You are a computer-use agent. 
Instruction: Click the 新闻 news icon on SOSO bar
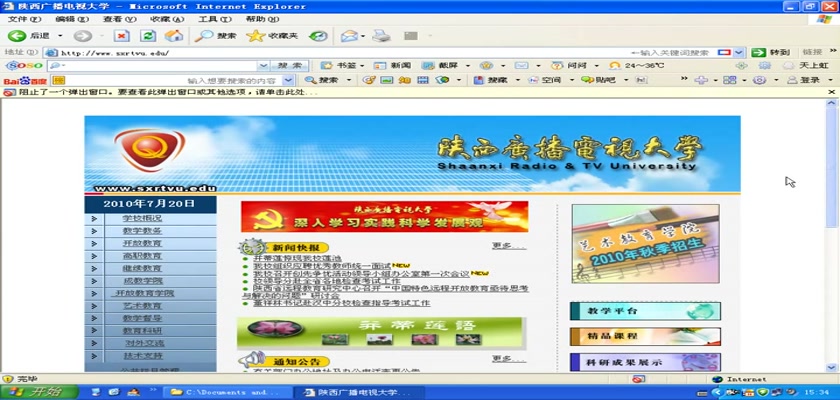tap(380, 65)
